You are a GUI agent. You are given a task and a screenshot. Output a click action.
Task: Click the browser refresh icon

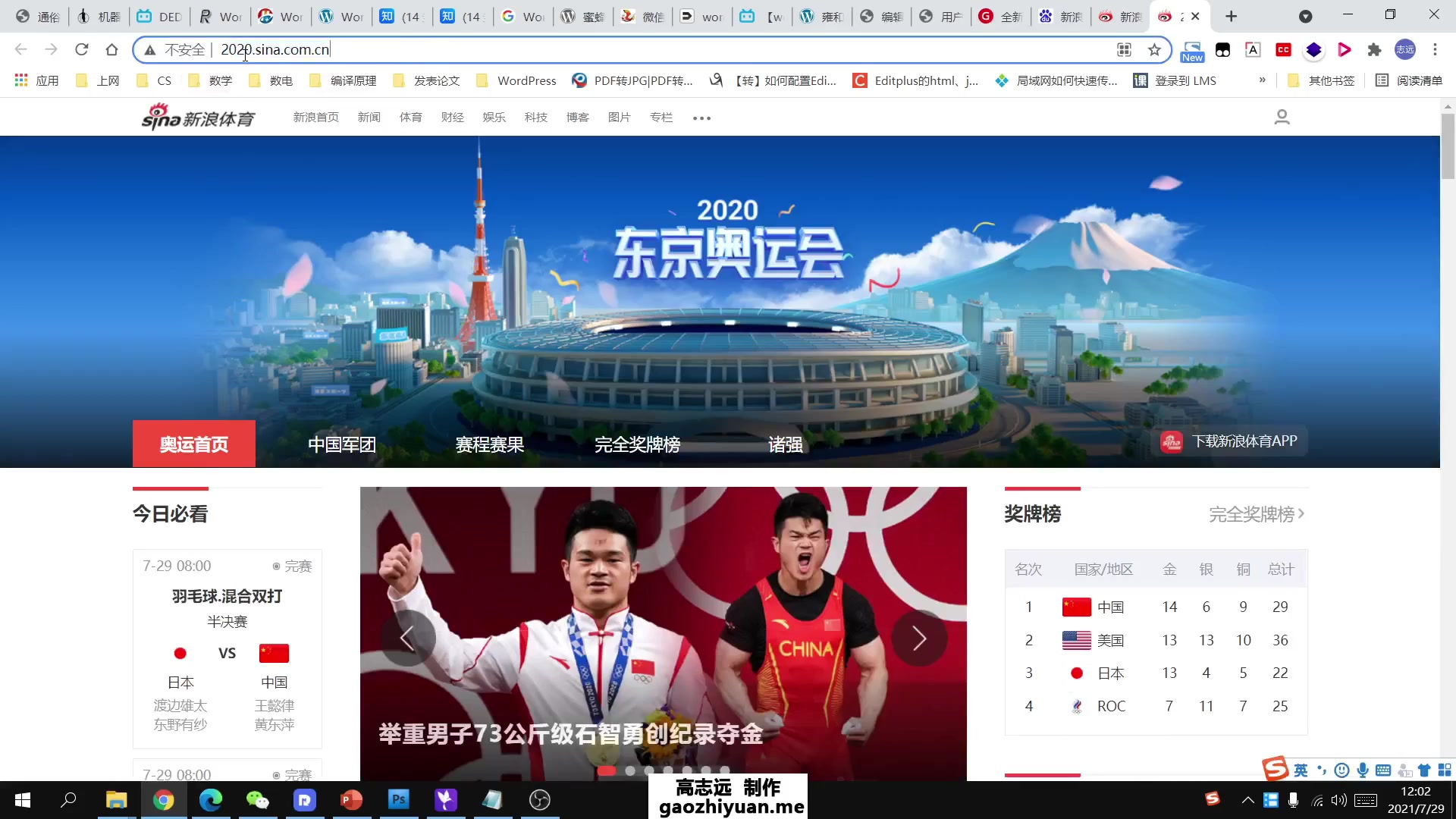84,50
